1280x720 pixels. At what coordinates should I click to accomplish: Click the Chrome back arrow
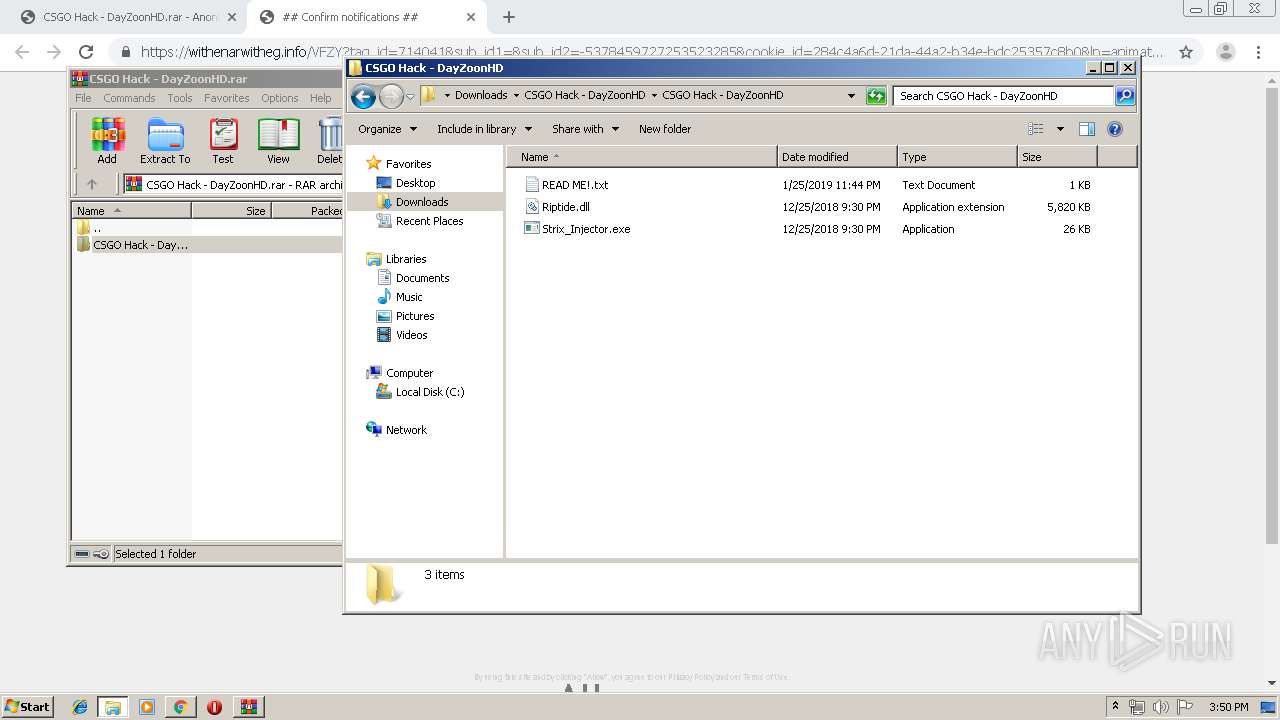pyautogui.click(x=22, y=52)
